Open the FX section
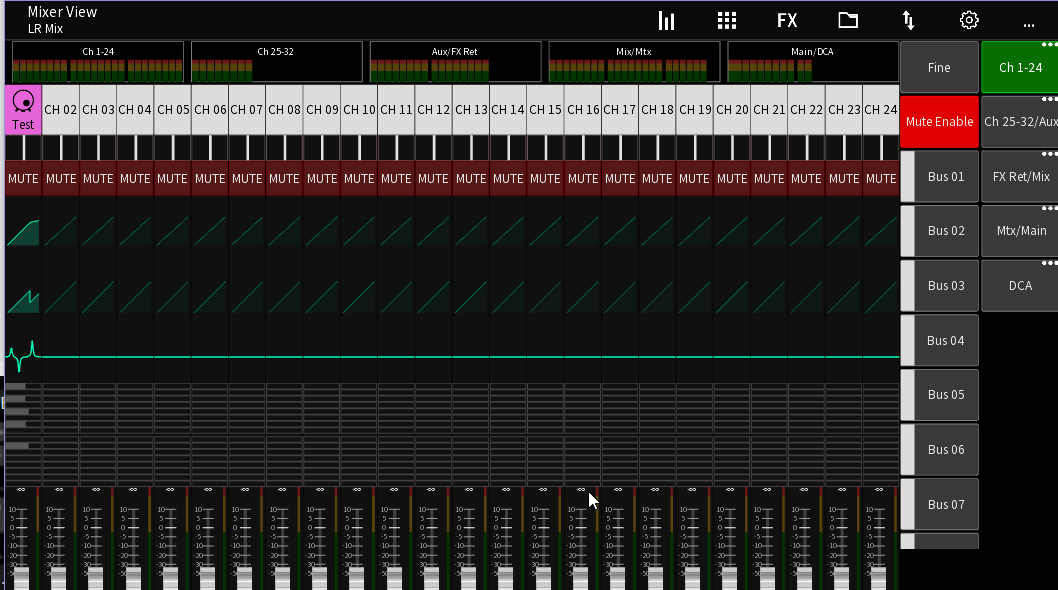 [787, 21]
